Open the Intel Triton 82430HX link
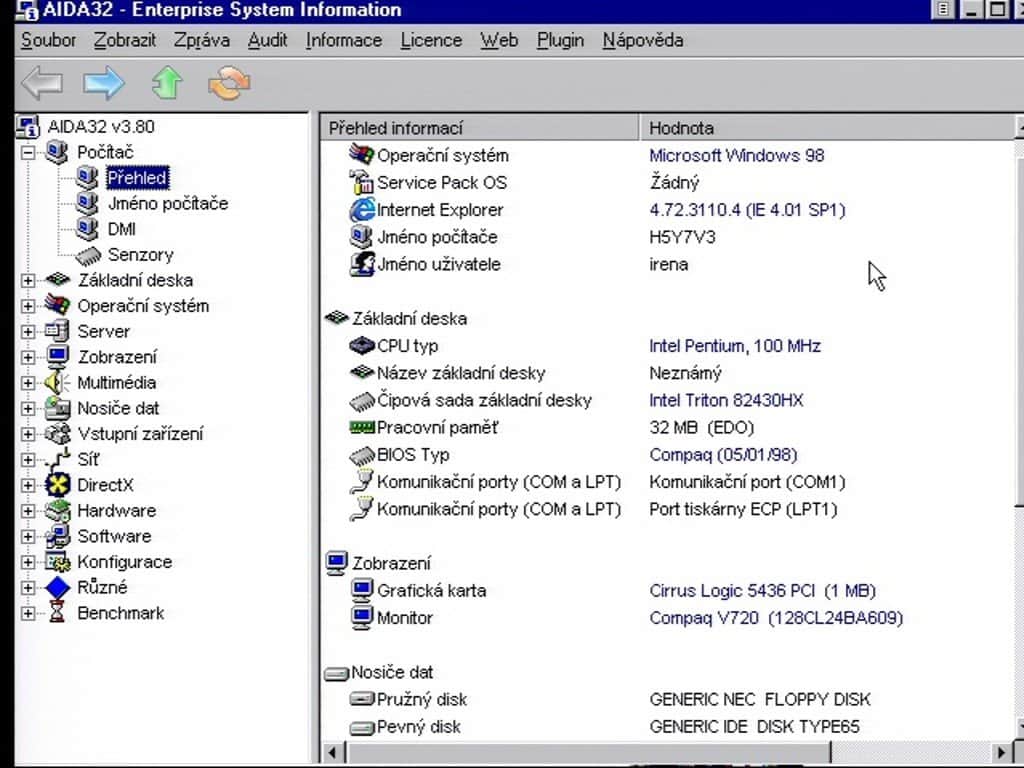Screen dimensions: 1024x768 coord(726,400)
